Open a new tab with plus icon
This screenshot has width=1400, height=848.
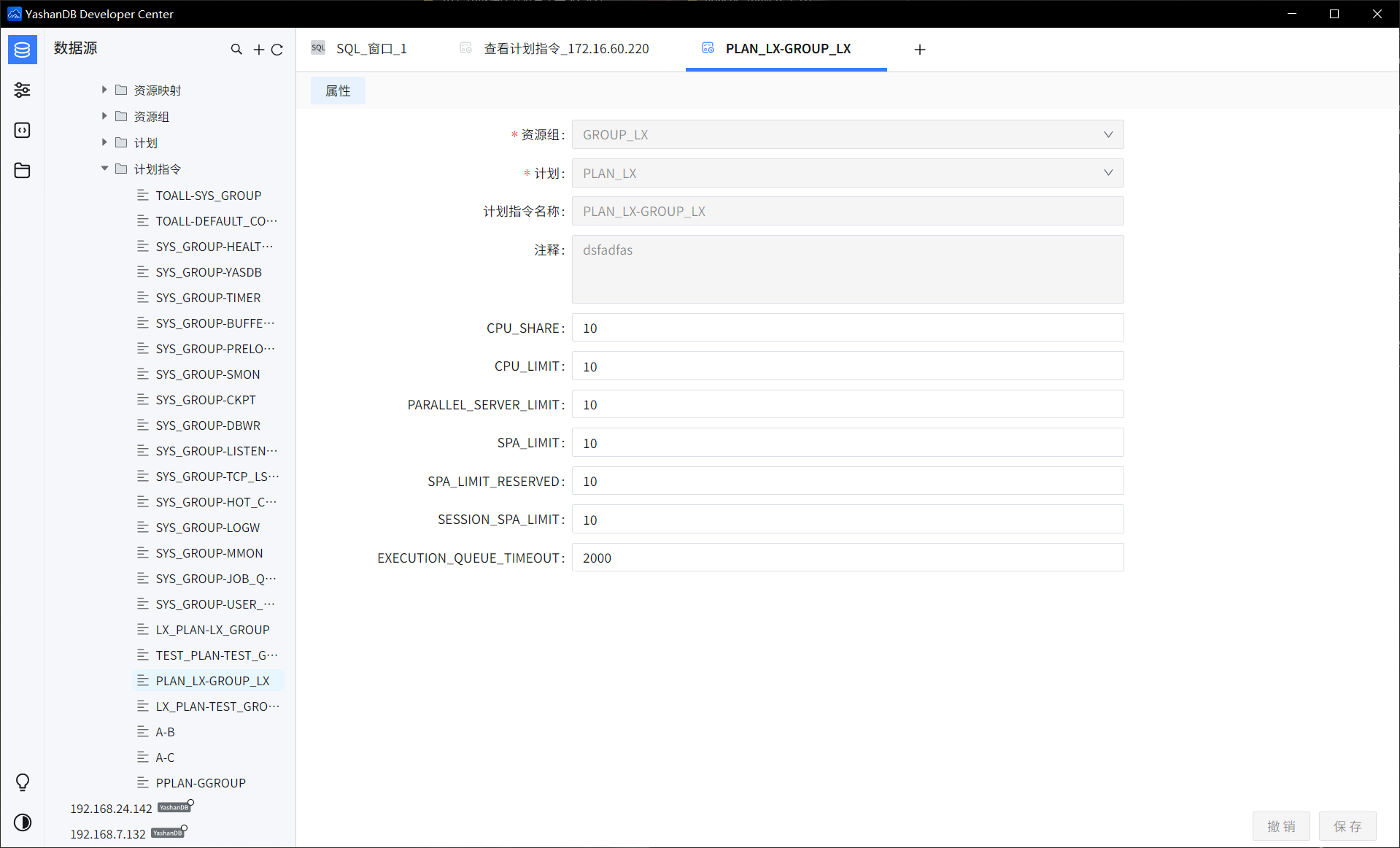920,49
